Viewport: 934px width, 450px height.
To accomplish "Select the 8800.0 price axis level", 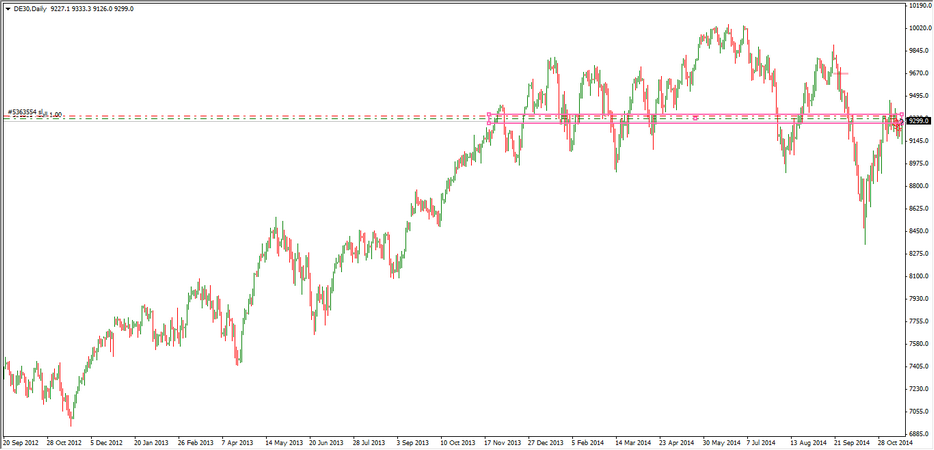I will tap(919, 187).
